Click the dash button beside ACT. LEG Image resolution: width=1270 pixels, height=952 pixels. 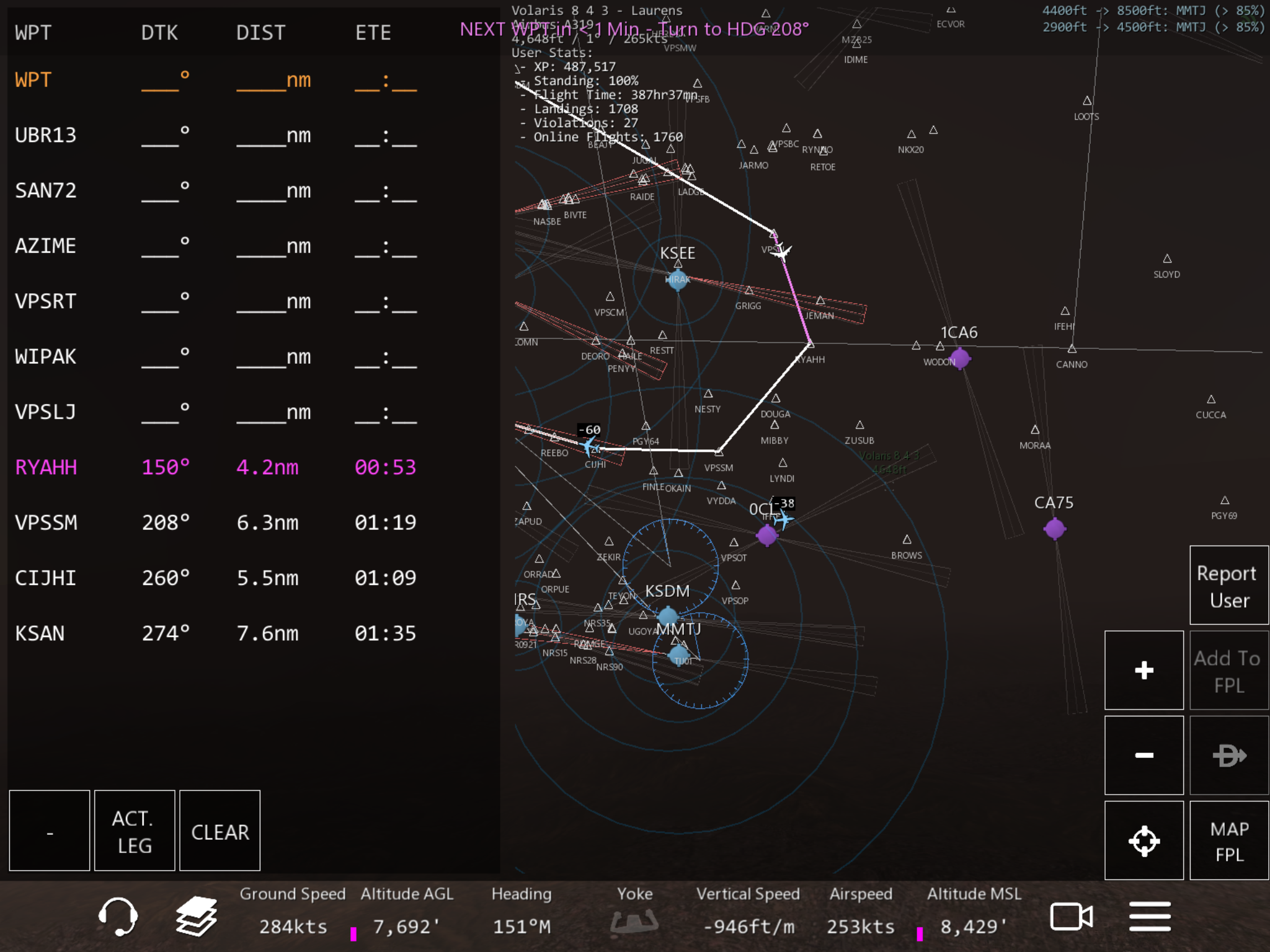(50, 831)
